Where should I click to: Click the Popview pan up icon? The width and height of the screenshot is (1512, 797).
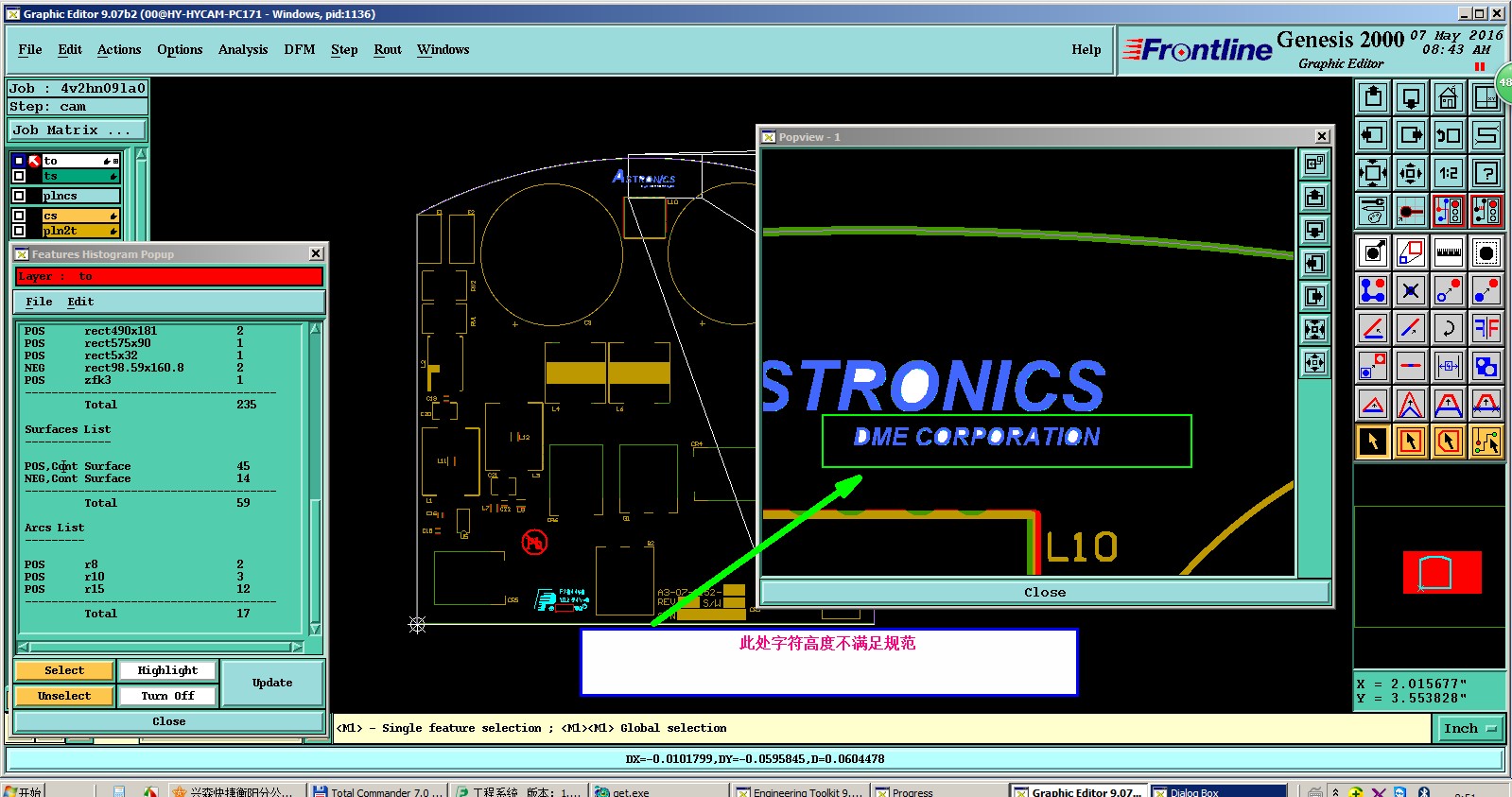pos(1314,197)
